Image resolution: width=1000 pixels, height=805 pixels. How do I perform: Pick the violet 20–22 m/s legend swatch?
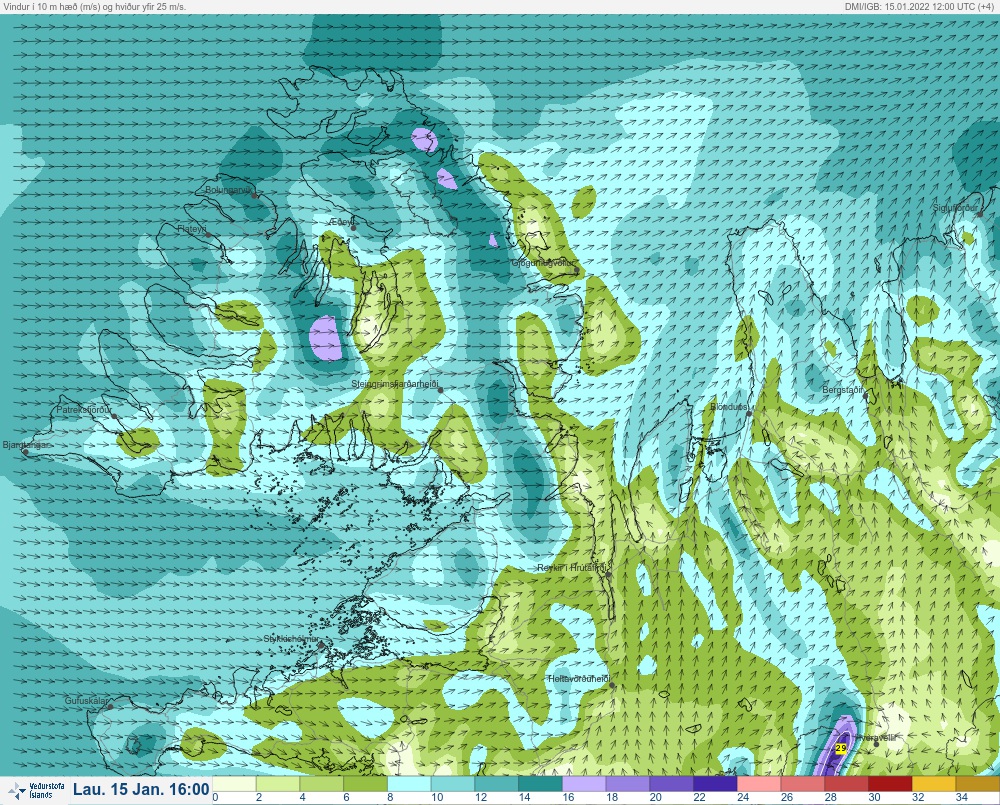point(671,783)
